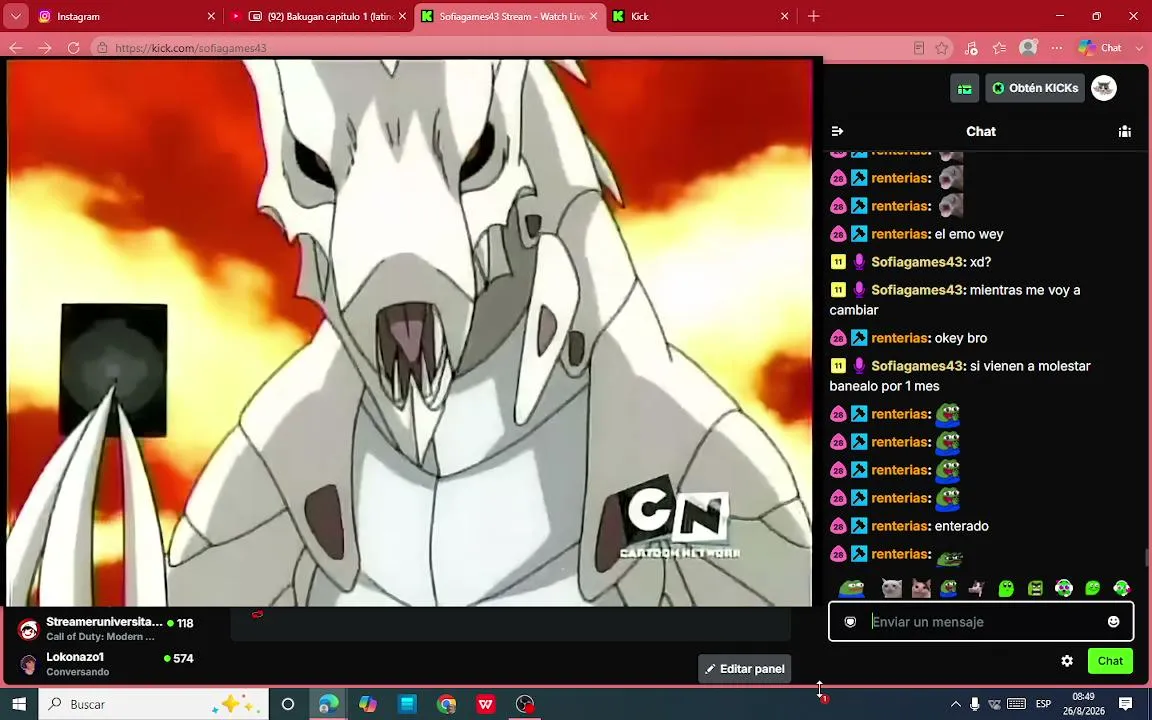
Task: Click the shield icon inside message box
Action: pos(850,622)
